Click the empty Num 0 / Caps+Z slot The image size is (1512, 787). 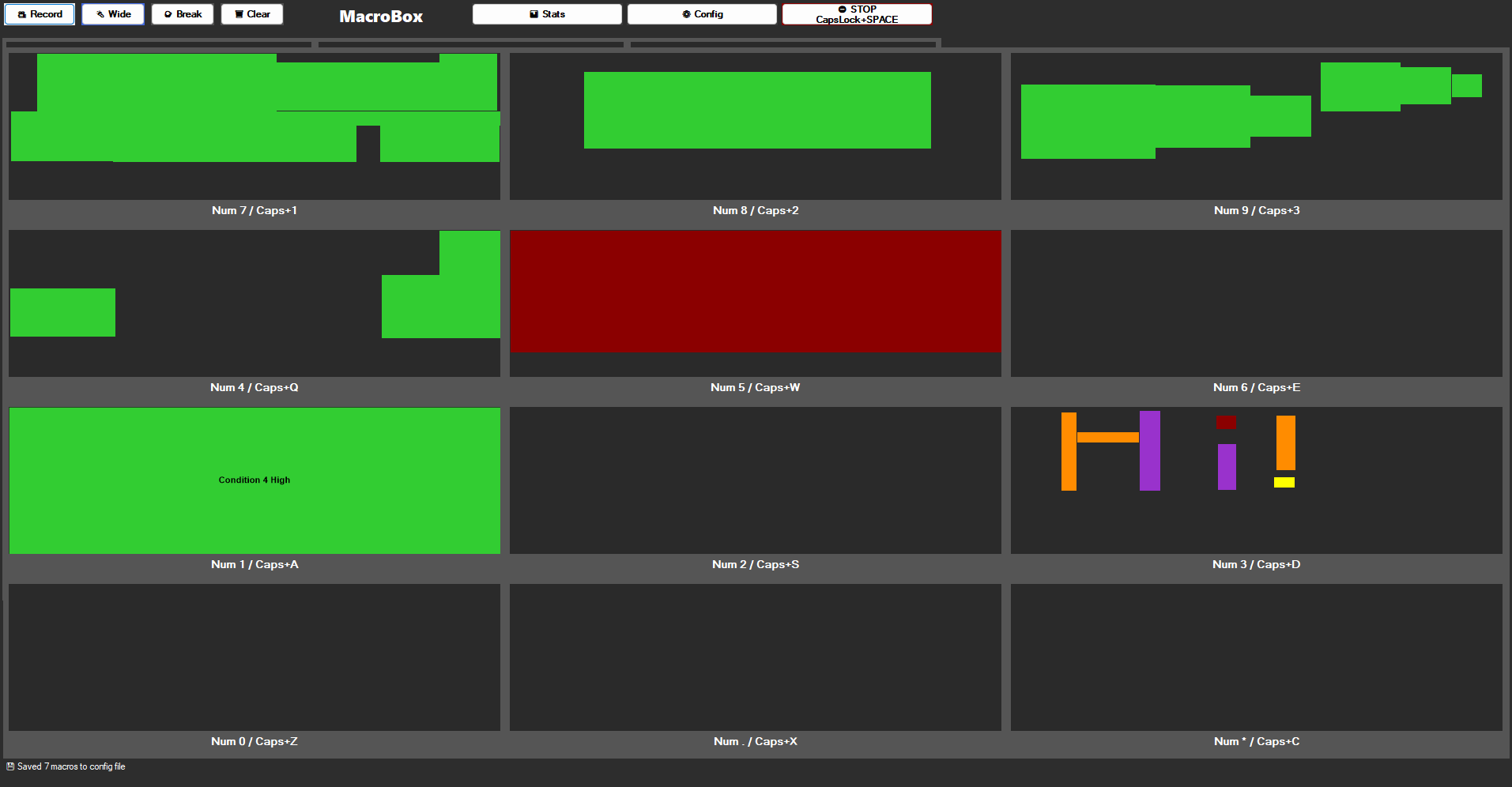point(254,657)
